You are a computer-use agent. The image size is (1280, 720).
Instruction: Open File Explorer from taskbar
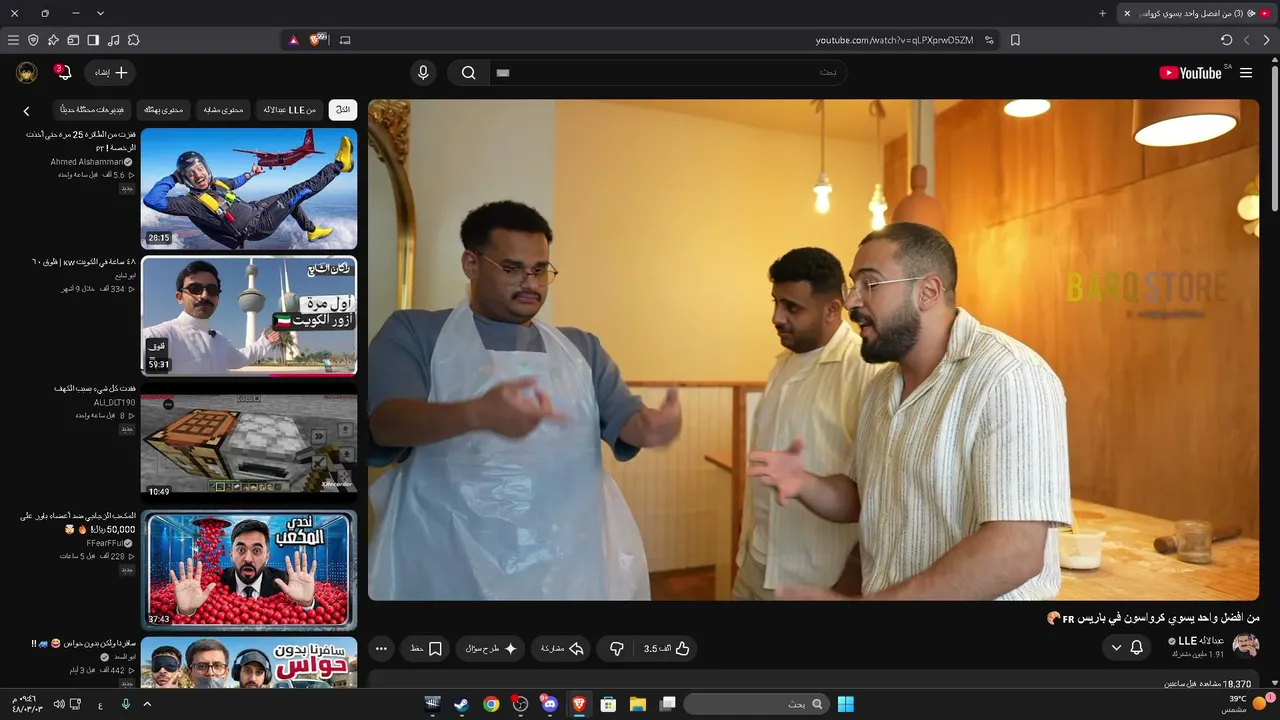[x=637, y=704]
